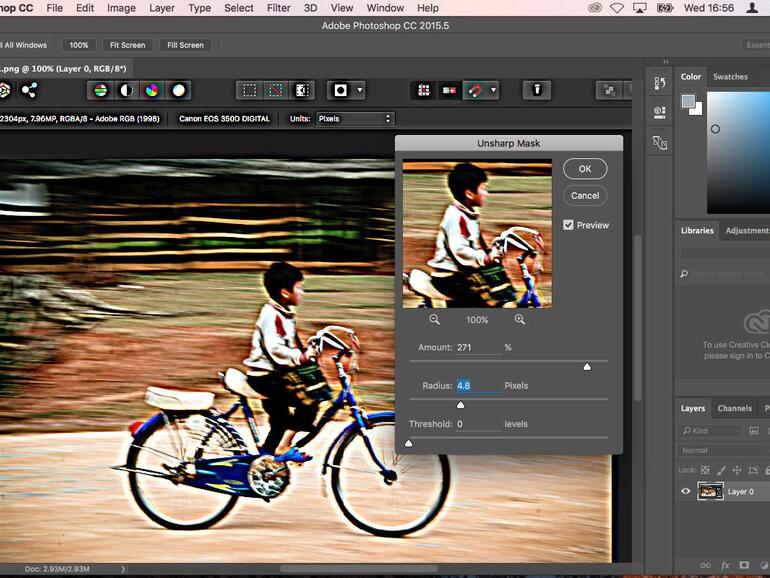Image resolution: width=770 pixels, height=578 pixels.
Task: Open the magnet tool dropdown arrow
Action: [x=494, y=90]
